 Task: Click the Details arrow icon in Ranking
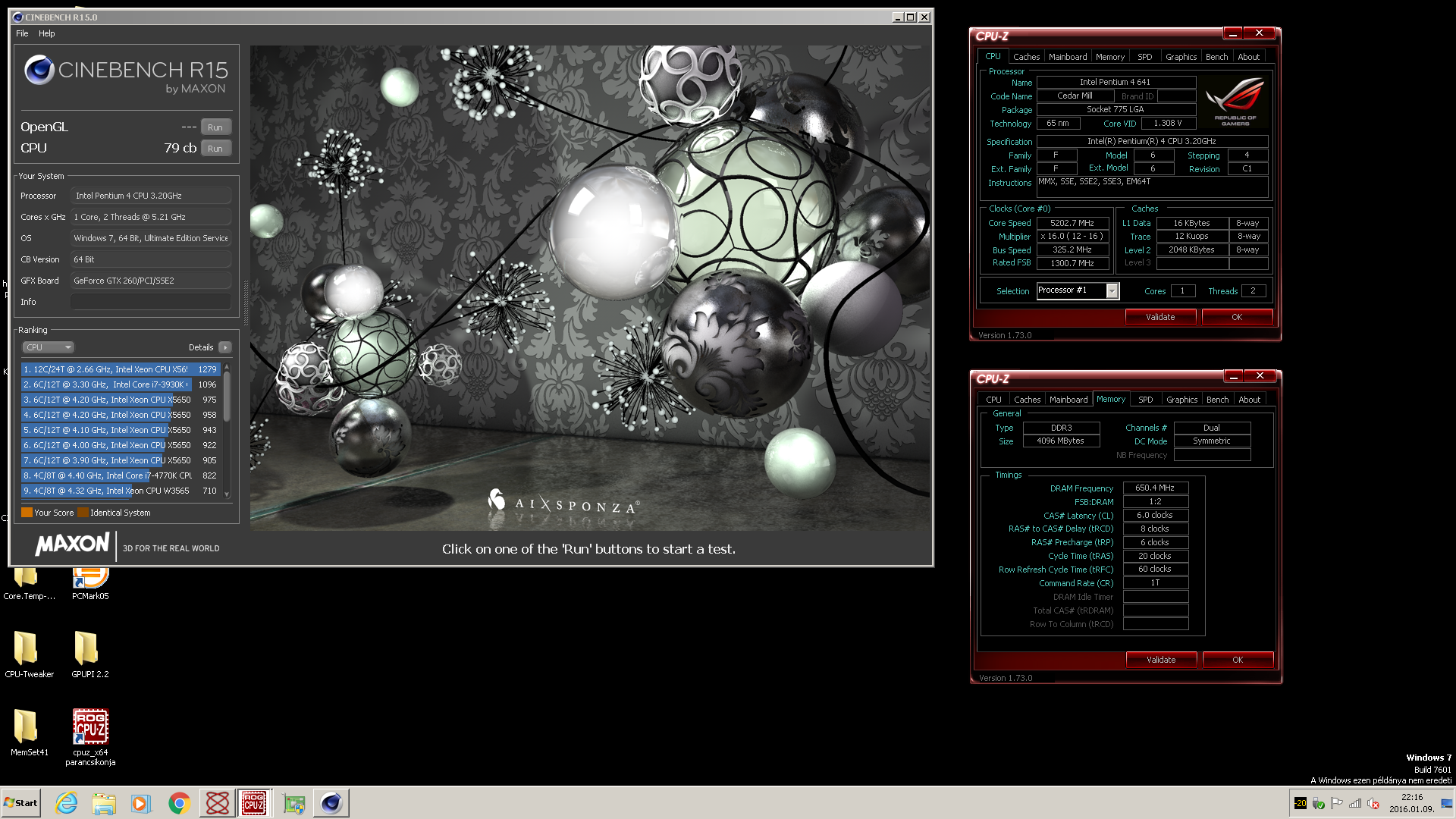click(225, 347)
